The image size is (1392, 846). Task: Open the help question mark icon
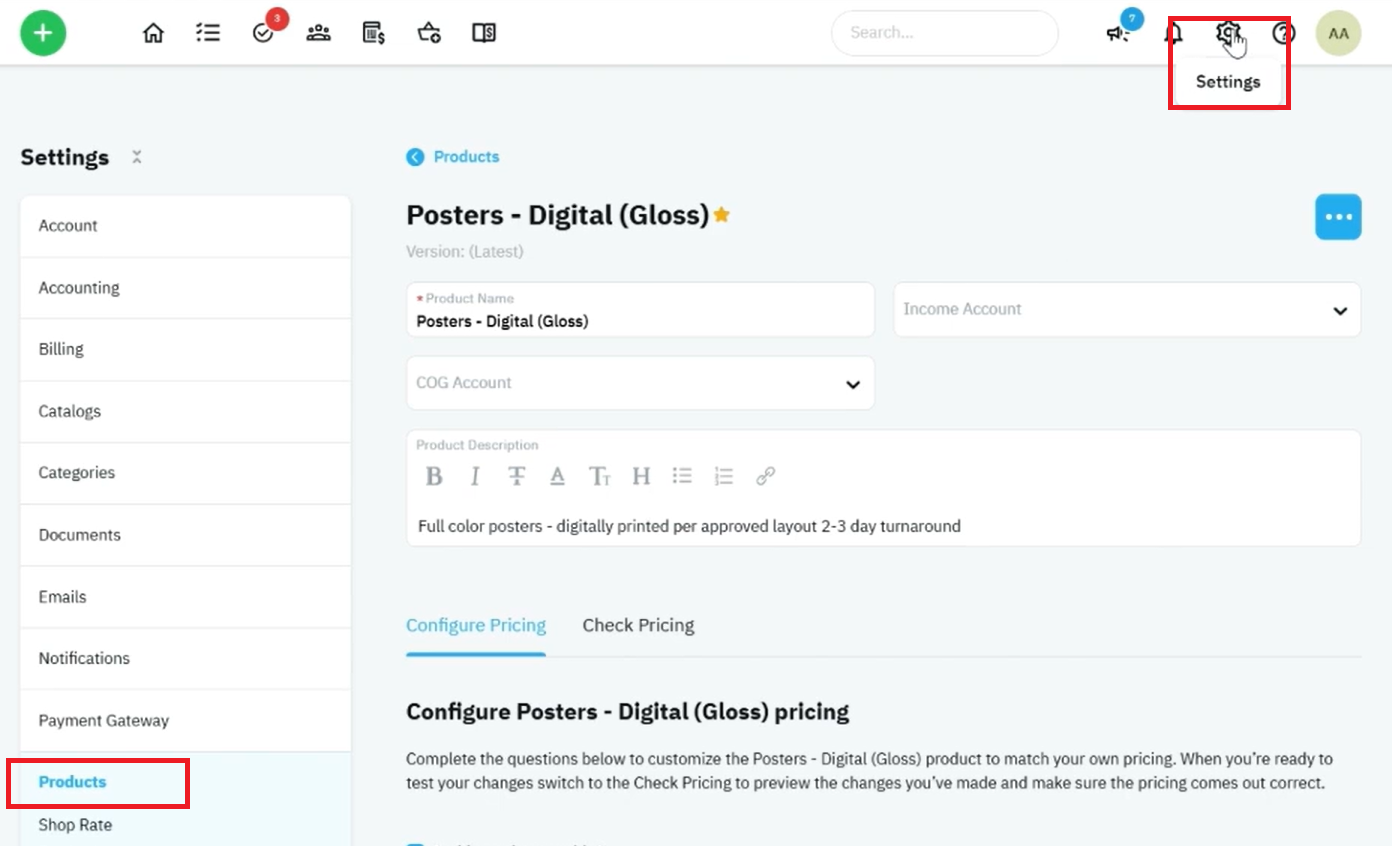[1283, 34]
